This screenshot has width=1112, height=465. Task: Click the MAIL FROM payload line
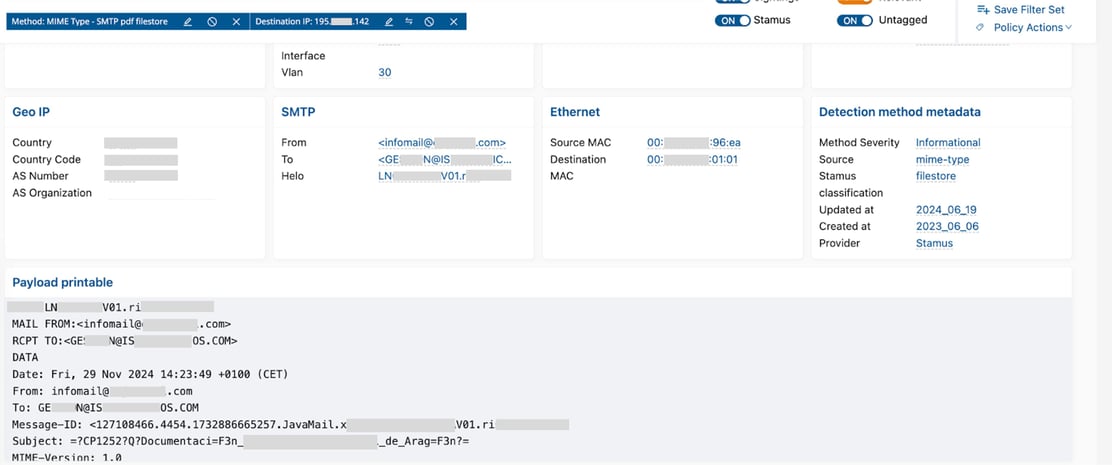pyautogui.click(x=121, y=324)
